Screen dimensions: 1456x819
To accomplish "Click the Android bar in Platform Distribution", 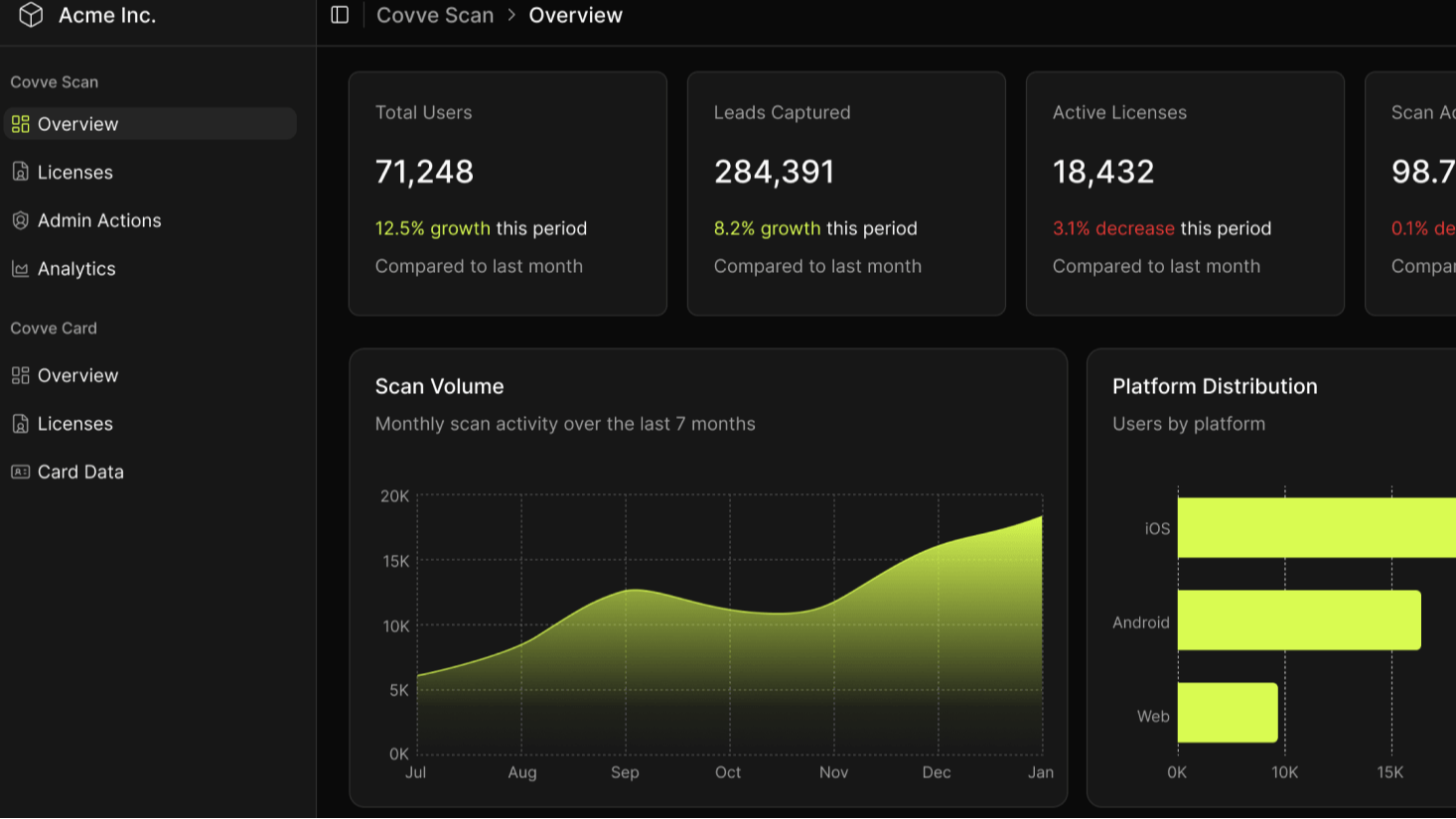I will click(1299, 620).
